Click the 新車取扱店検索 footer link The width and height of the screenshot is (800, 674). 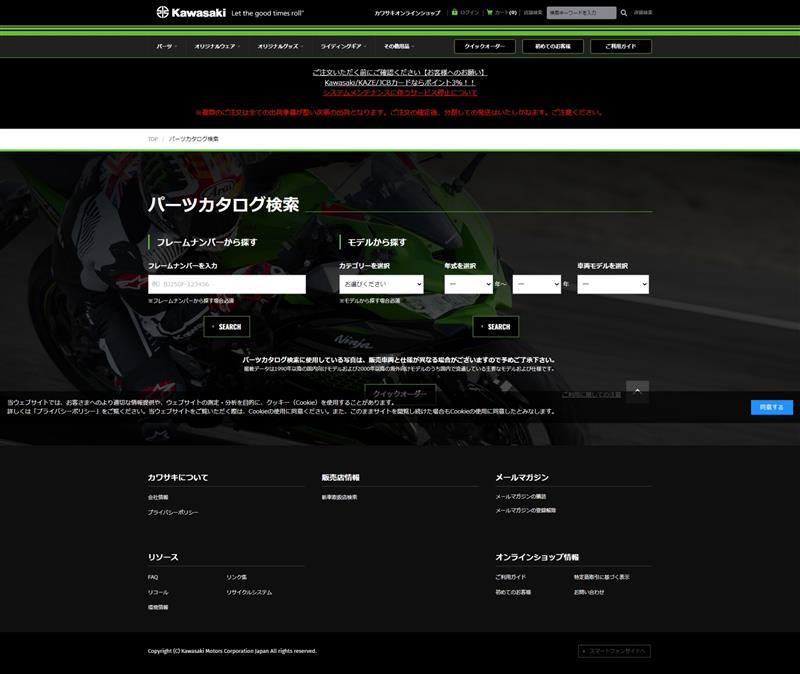339,497
